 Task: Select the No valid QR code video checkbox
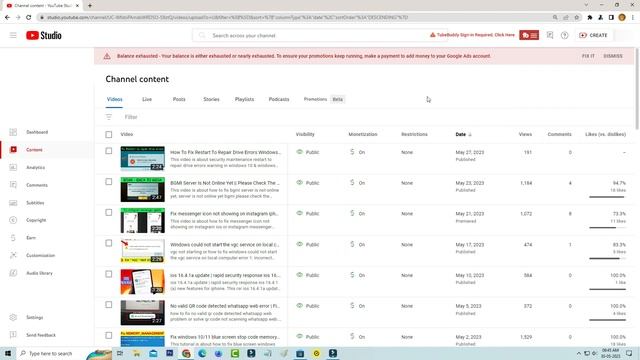109,304
